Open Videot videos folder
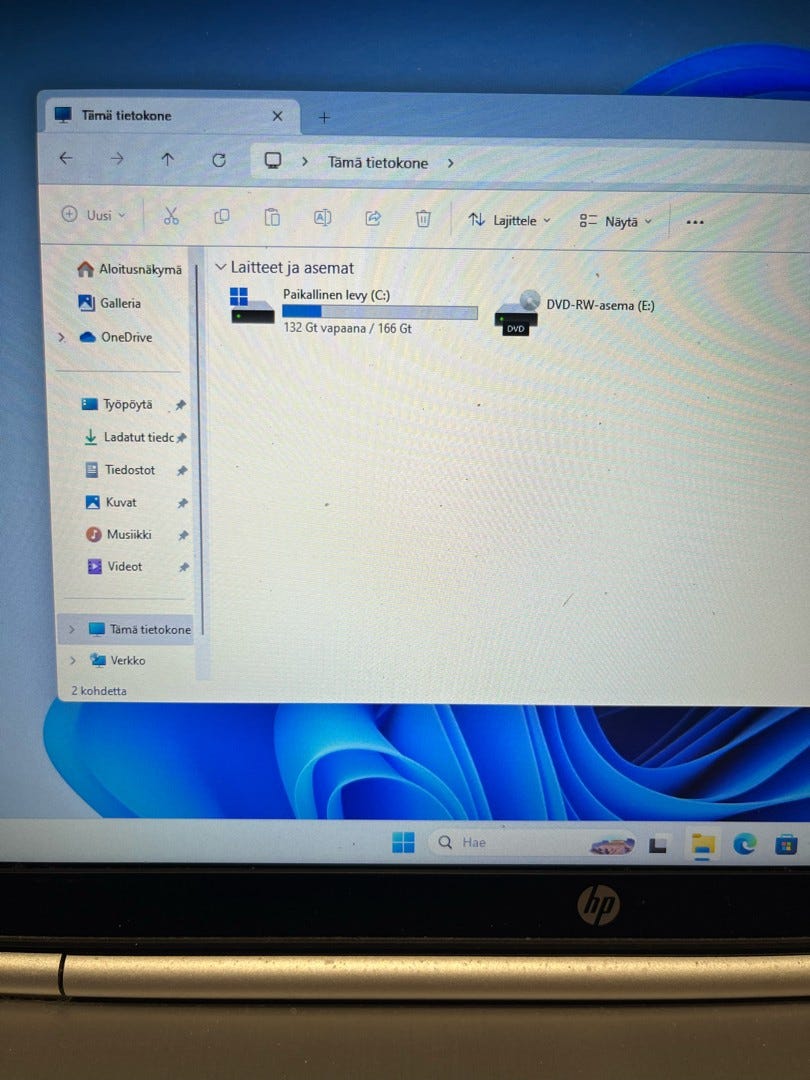Screen dimensions: 810x1080 click(114, 566)
